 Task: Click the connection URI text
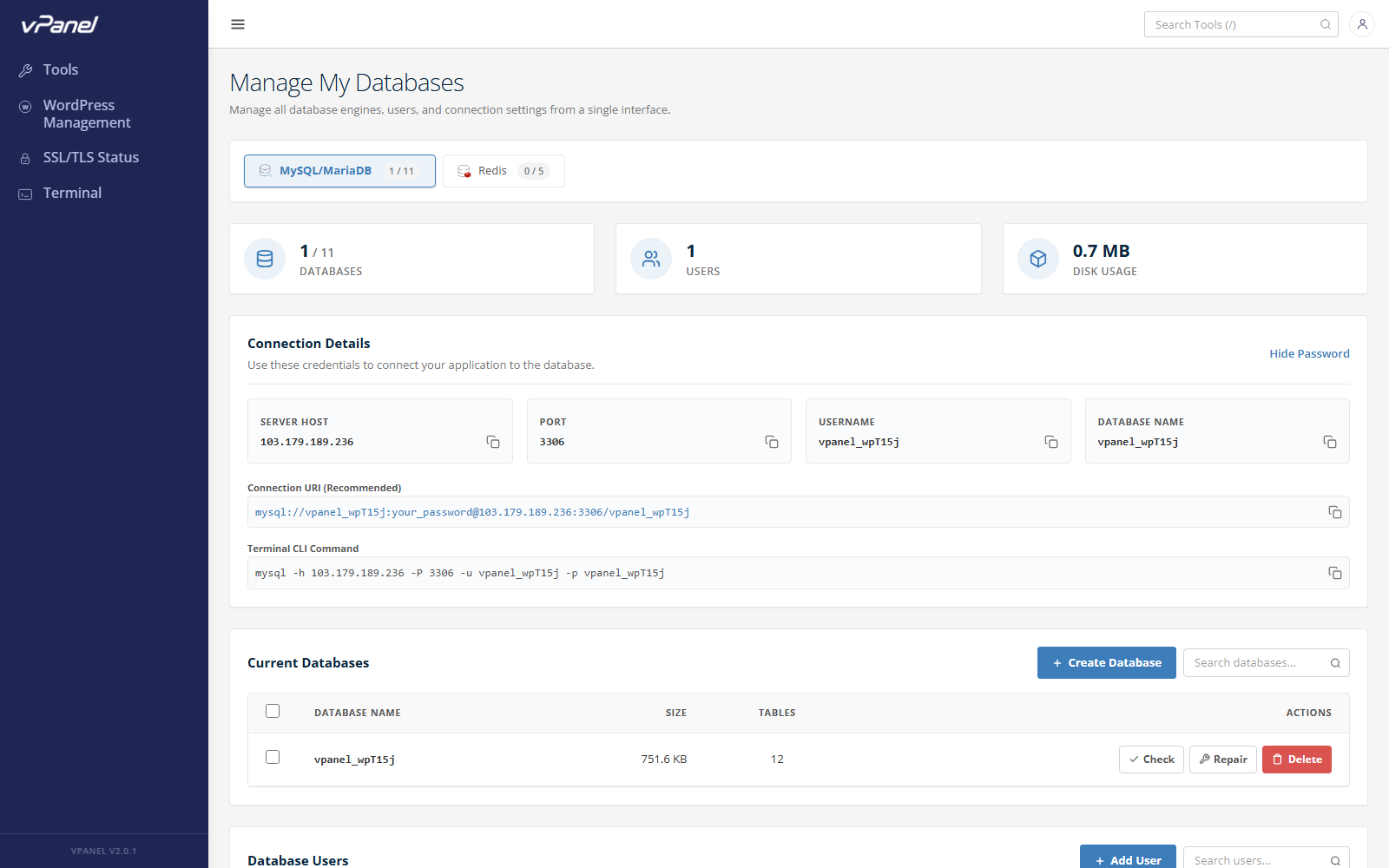click(x=472, y=512)
